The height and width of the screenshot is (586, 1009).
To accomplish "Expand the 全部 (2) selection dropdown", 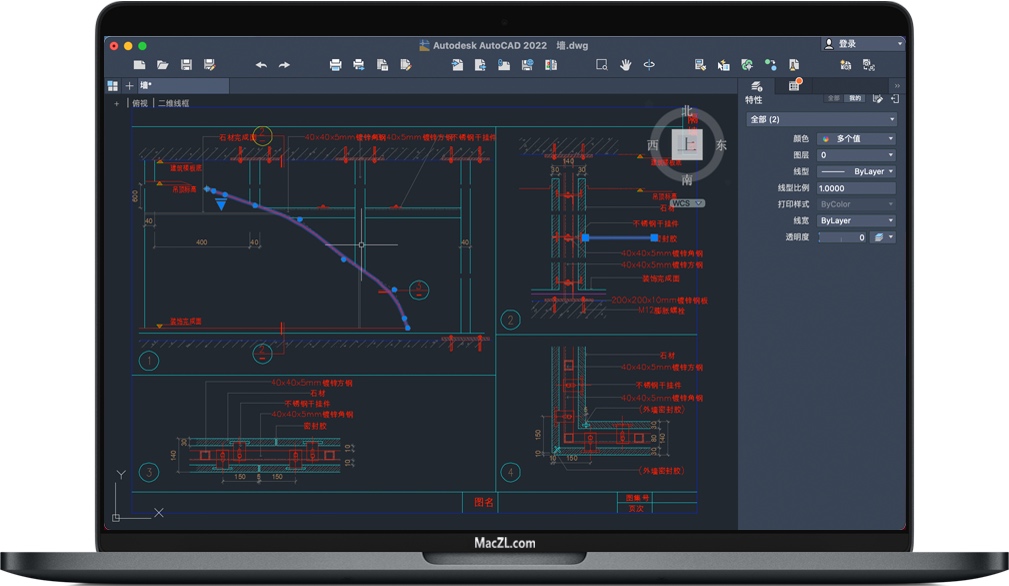I will click(x=821, y=120).
